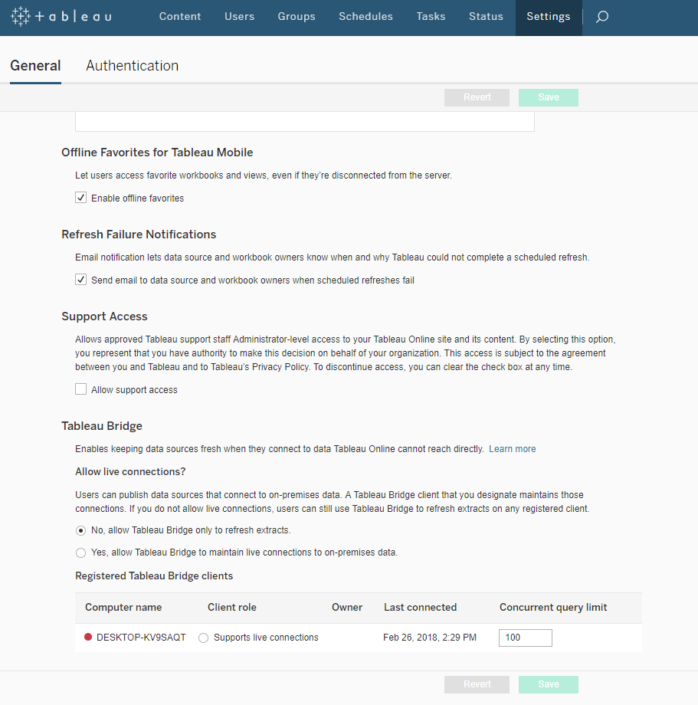This screenshot has width=698, height=705.
Task: Click the concurrent query limit field
Action: 525,638
